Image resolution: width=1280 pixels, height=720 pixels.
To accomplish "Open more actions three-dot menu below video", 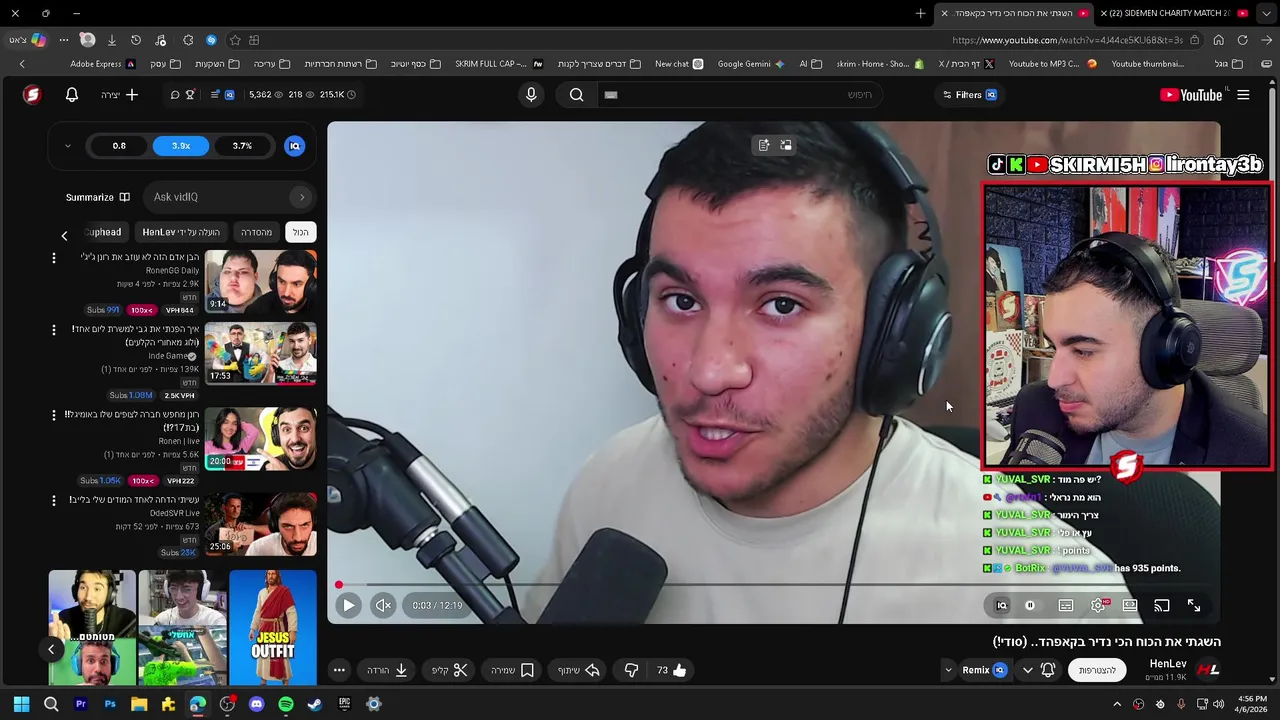I will coord(339,670).
